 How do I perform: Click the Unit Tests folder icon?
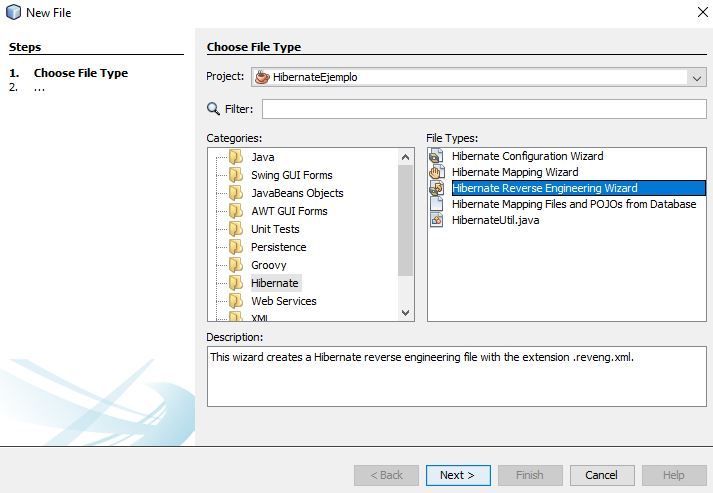click(236, 229)
